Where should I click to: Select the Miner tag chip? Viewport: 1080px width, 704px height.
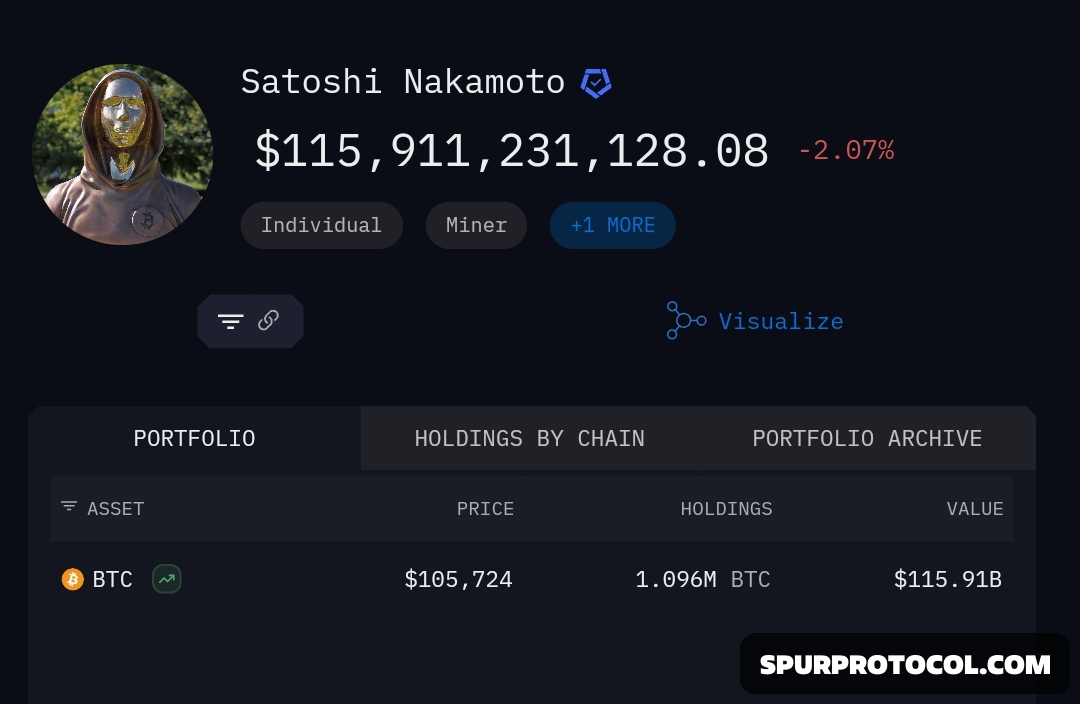click(x=477, y=225)
